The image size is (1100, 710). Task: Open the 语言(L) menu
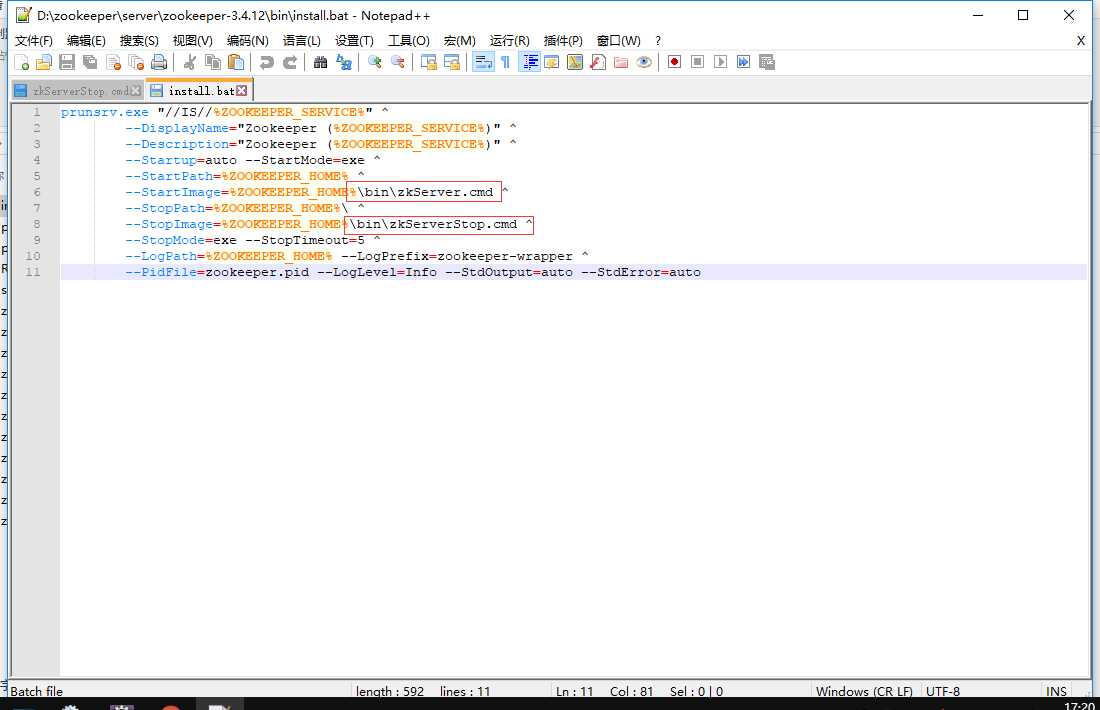pos(302,41)
